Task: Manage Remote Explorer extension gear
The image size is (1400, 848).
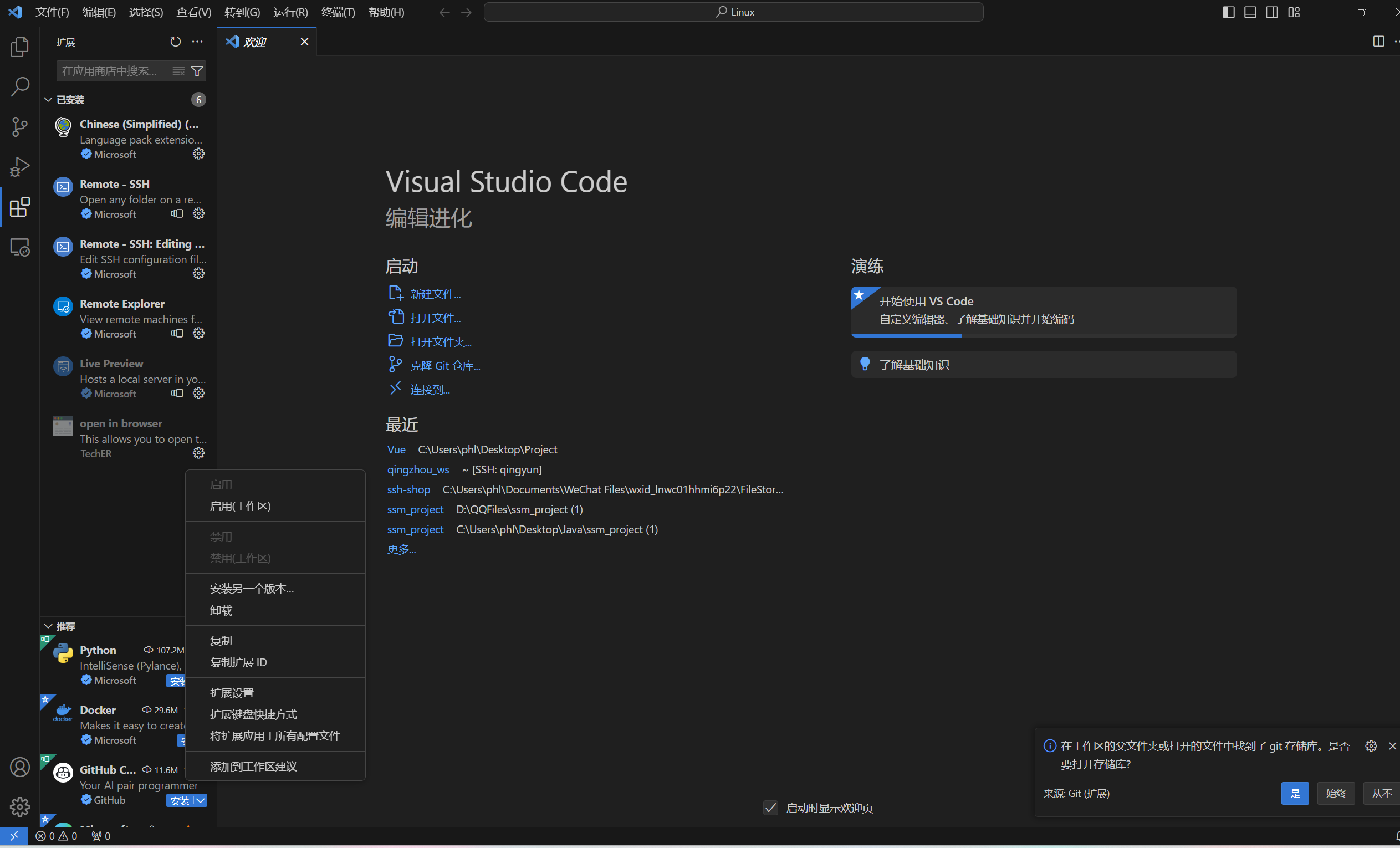Action: tap(198, 333)
